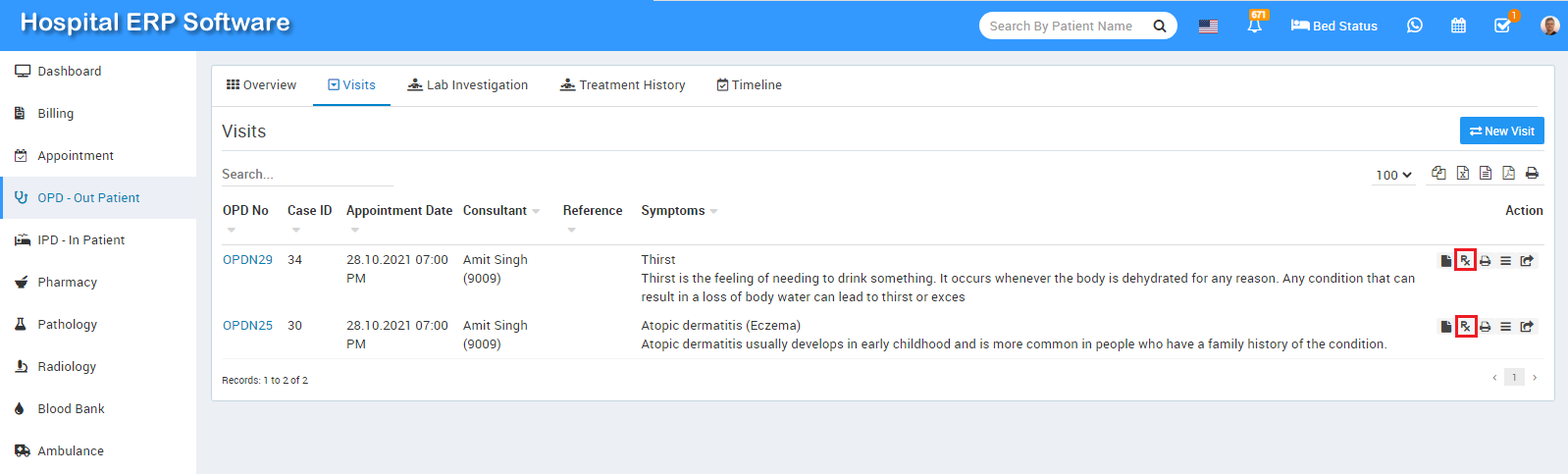Open the Timeline tab

749,85
